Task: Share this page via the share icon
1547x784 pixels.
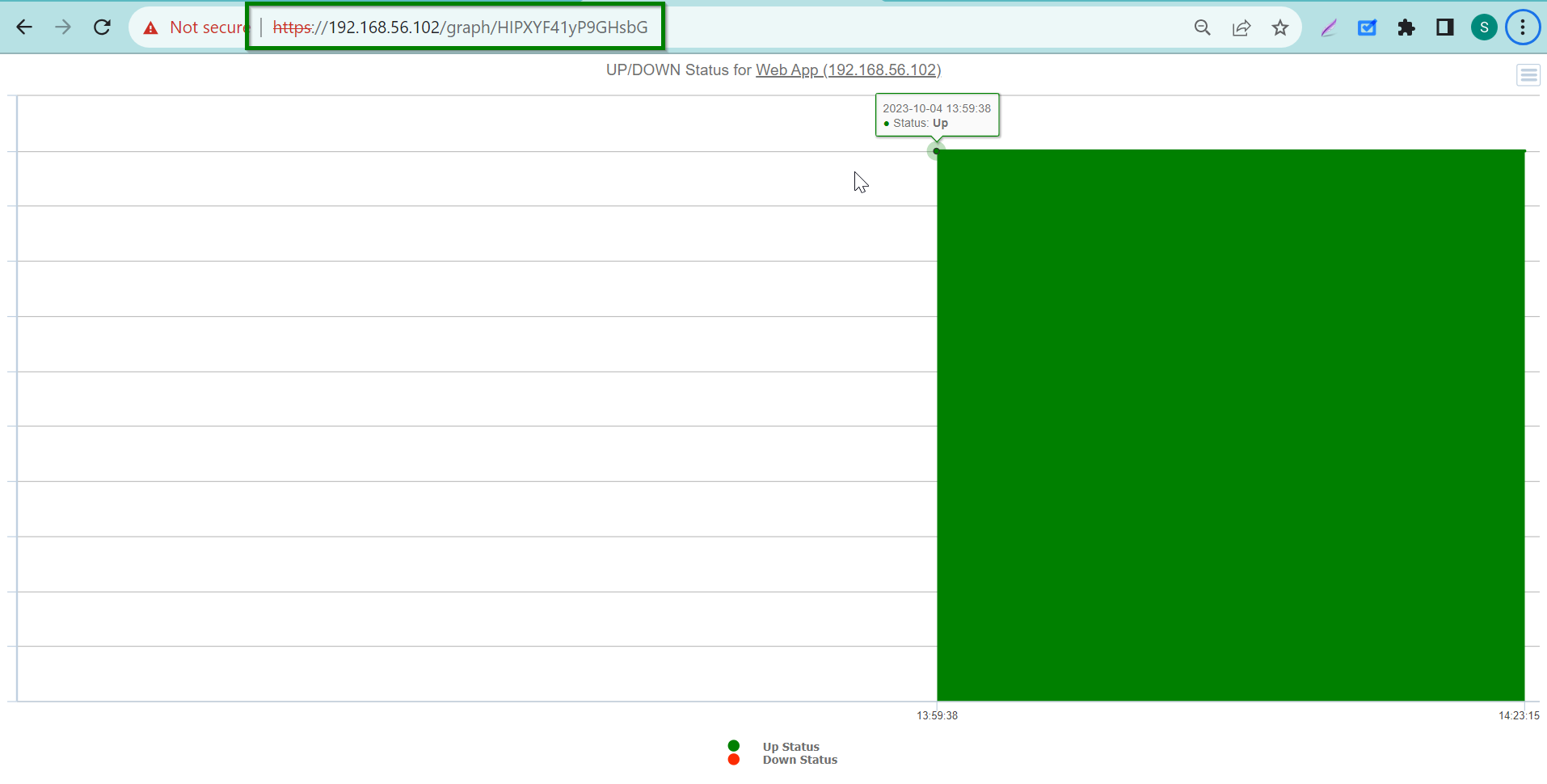Action: (x=1241, y=27)
